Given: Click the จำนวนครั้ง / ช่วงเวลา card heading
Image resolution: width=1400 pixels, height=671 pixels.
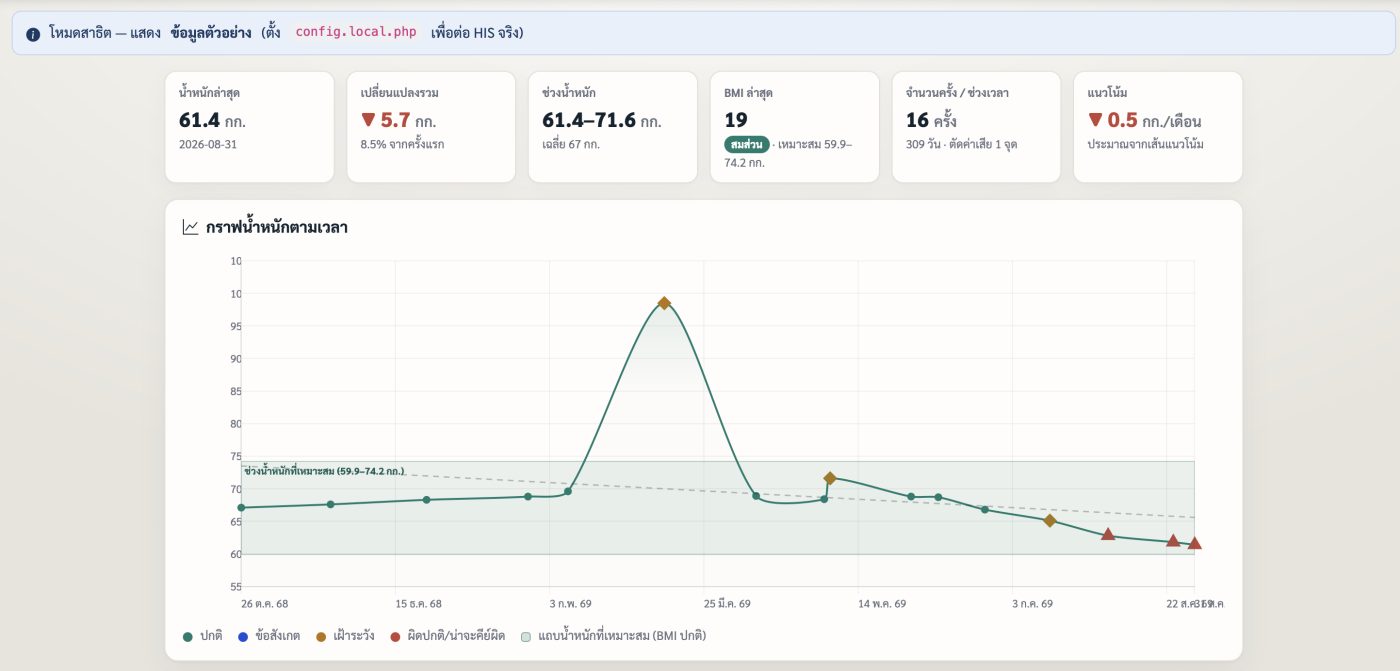Looking at the screenshot, I should coord(957,93).
